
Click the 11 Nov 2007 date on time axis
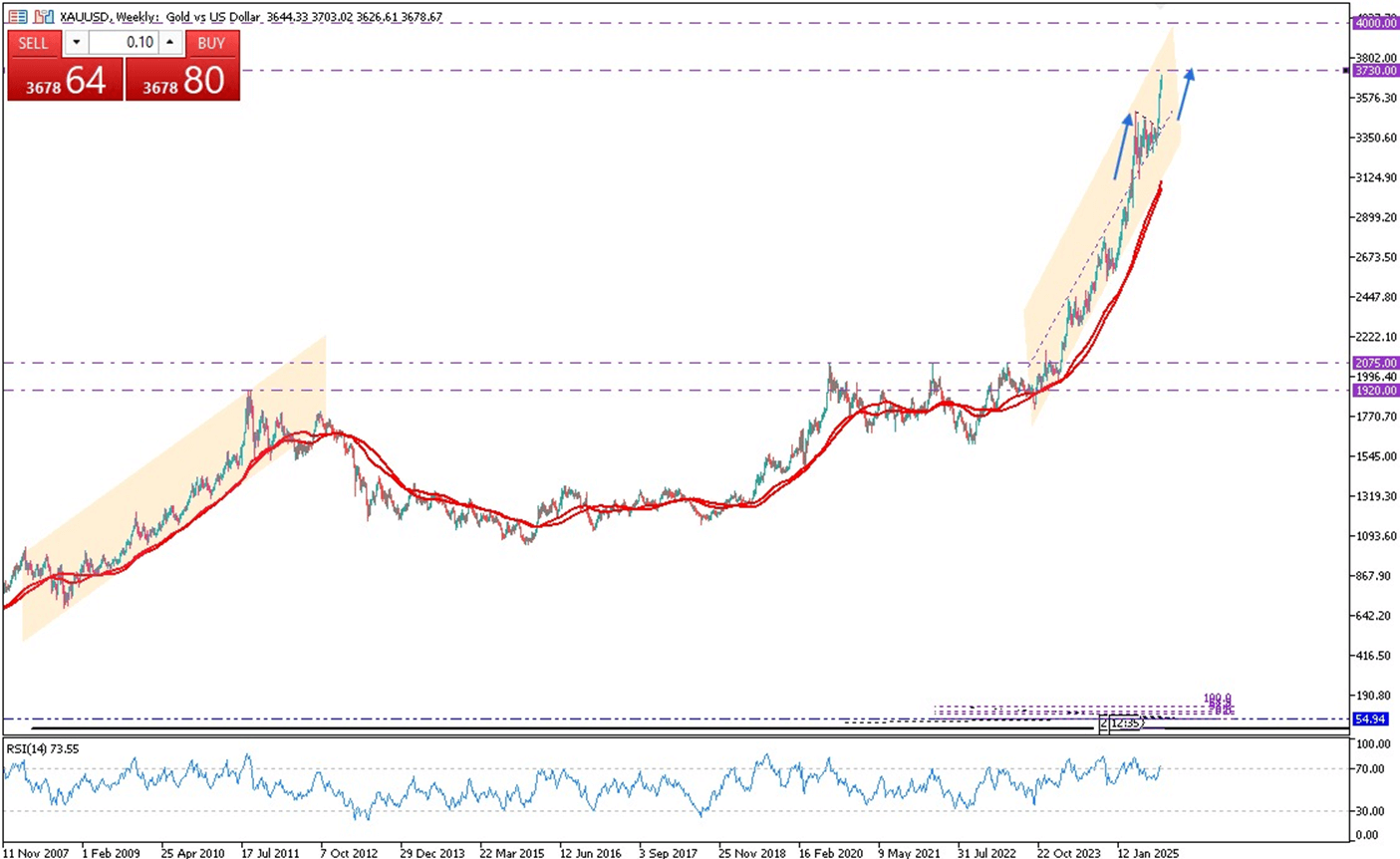[x=36, y=853]
